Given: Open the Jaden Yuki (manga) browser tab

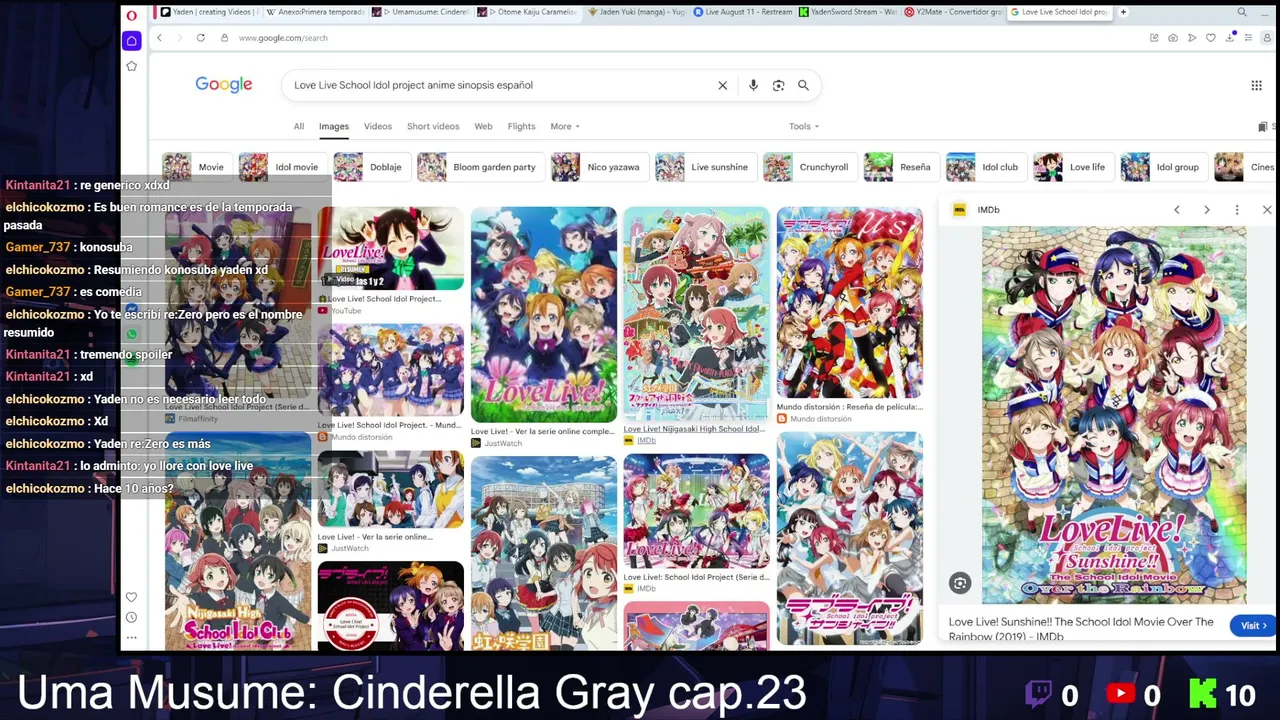Looking at the screenshot, I should 636,12.
